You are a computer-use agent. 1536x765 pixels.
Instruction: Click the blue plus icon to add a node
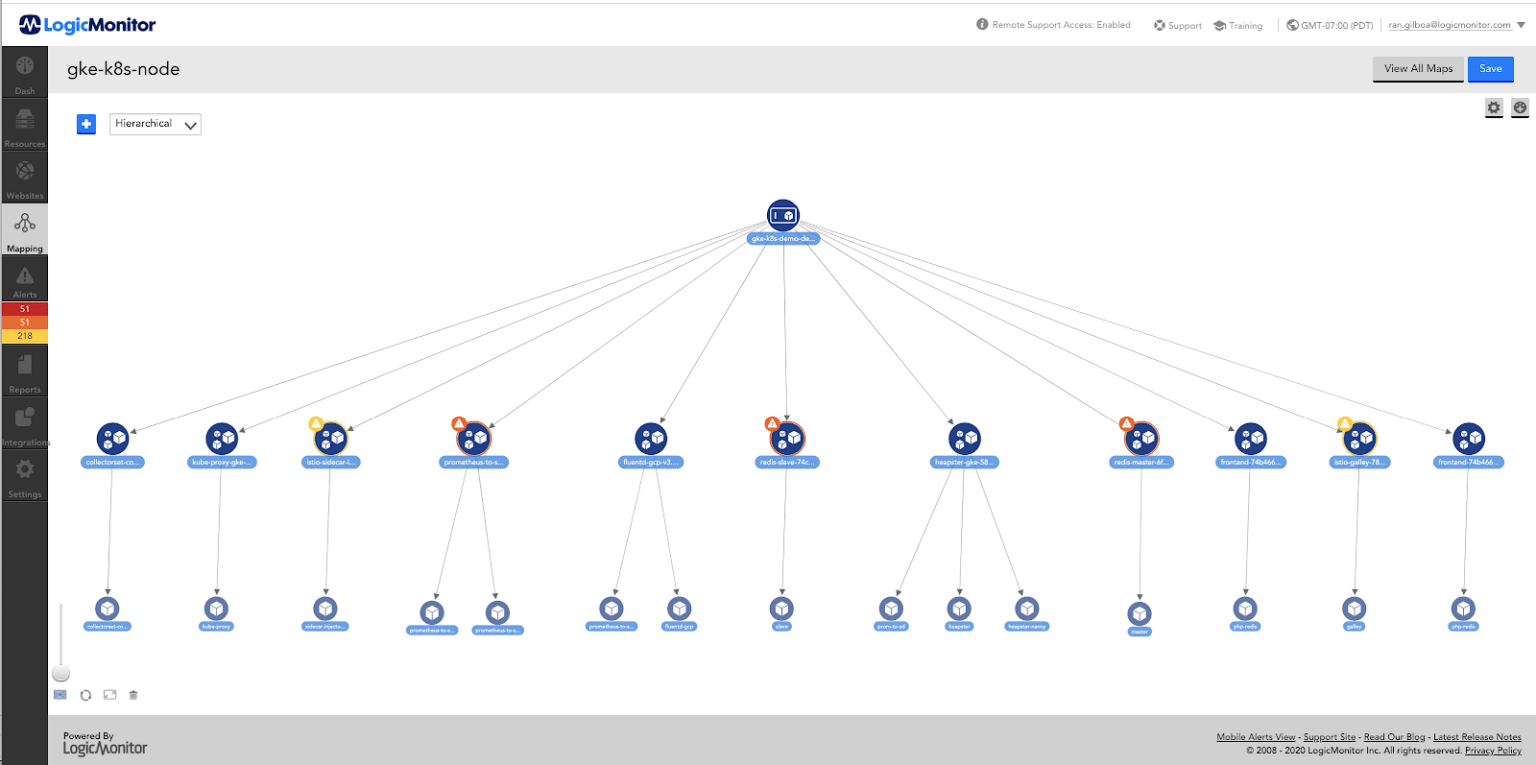86,123
